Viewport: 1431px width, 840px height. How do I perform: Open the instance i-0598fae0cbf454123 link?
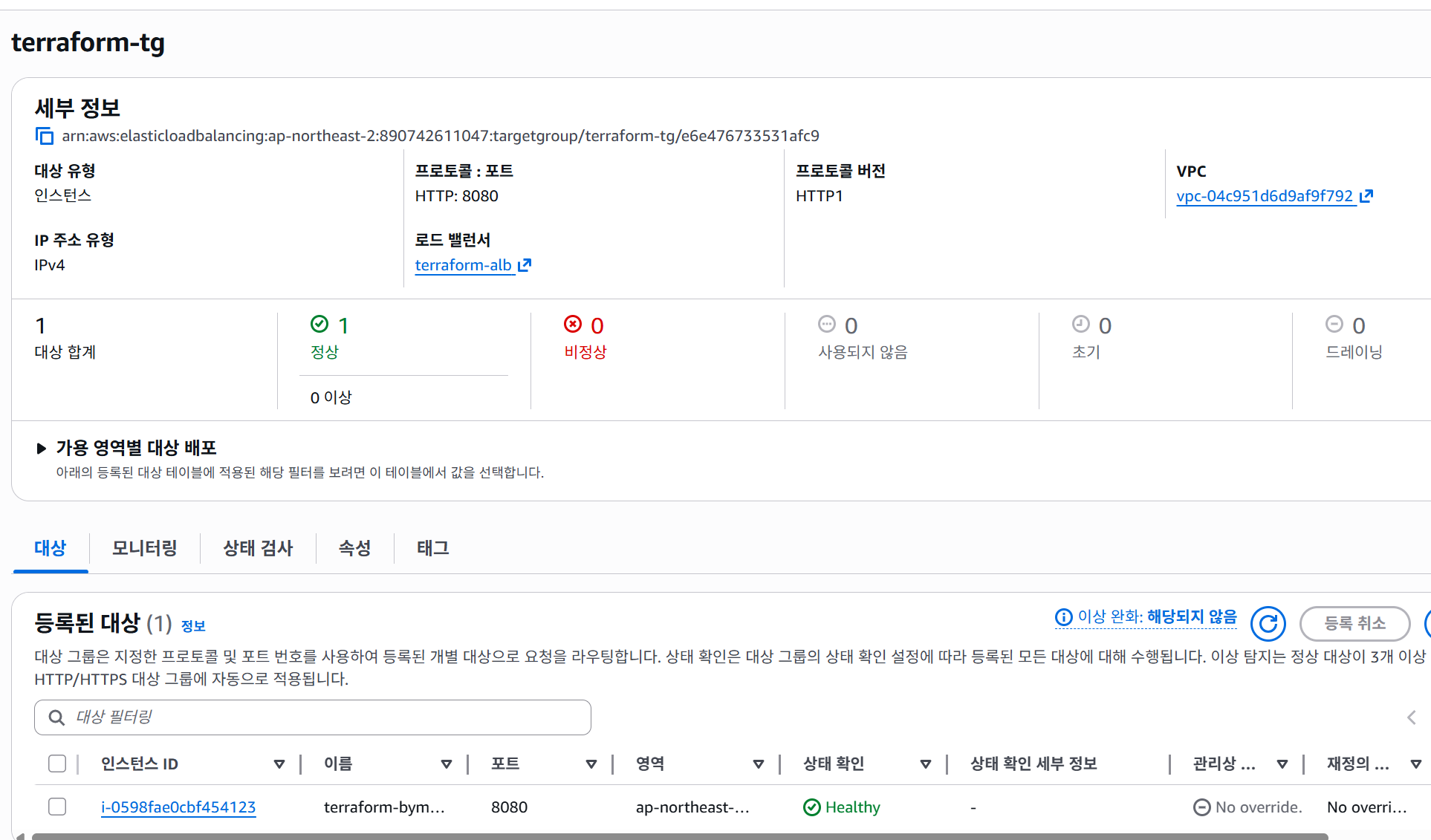pos(178,807)
